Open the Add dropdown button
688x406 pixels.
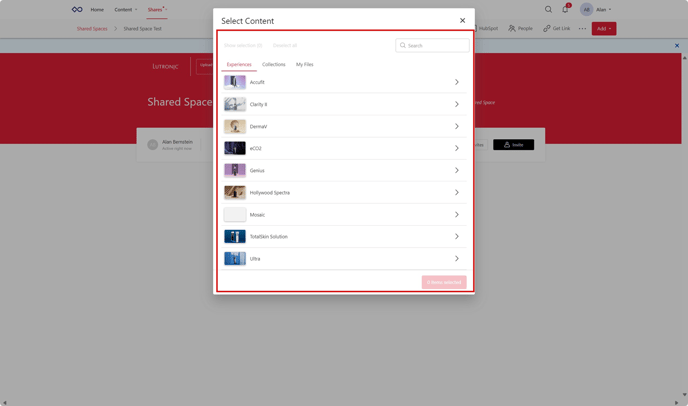(603, 28)
